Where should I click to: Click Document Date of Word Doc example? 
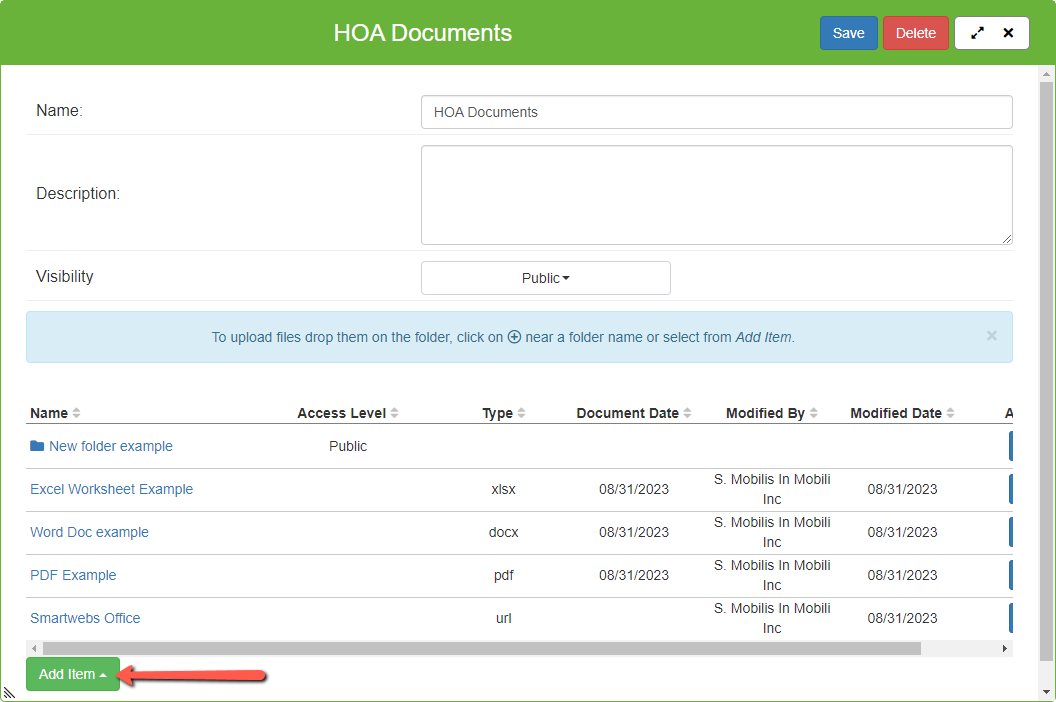[634, 532]
